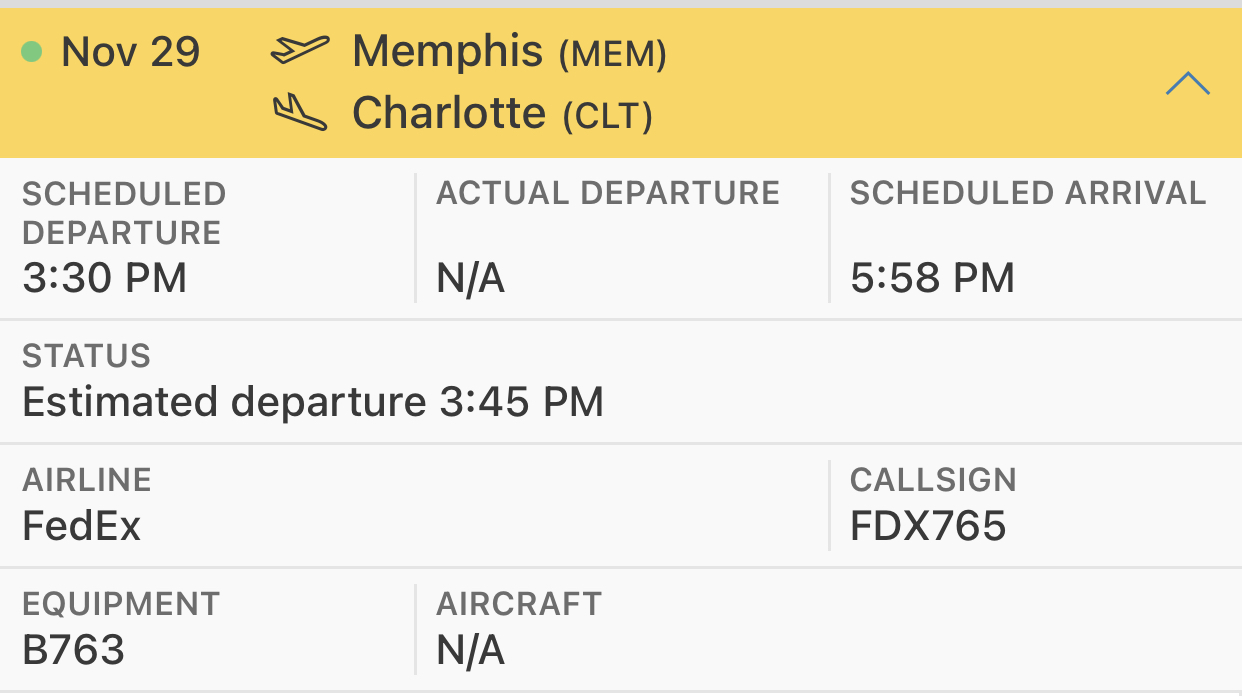Tap the aircraft N/A value
Viewport: 1242px width, 696px height.
coord(470,651)
